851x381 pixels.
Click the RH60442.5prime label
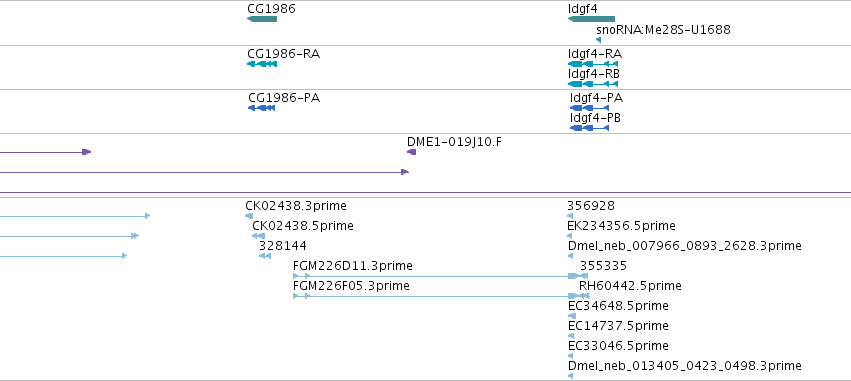click(630, 285)
